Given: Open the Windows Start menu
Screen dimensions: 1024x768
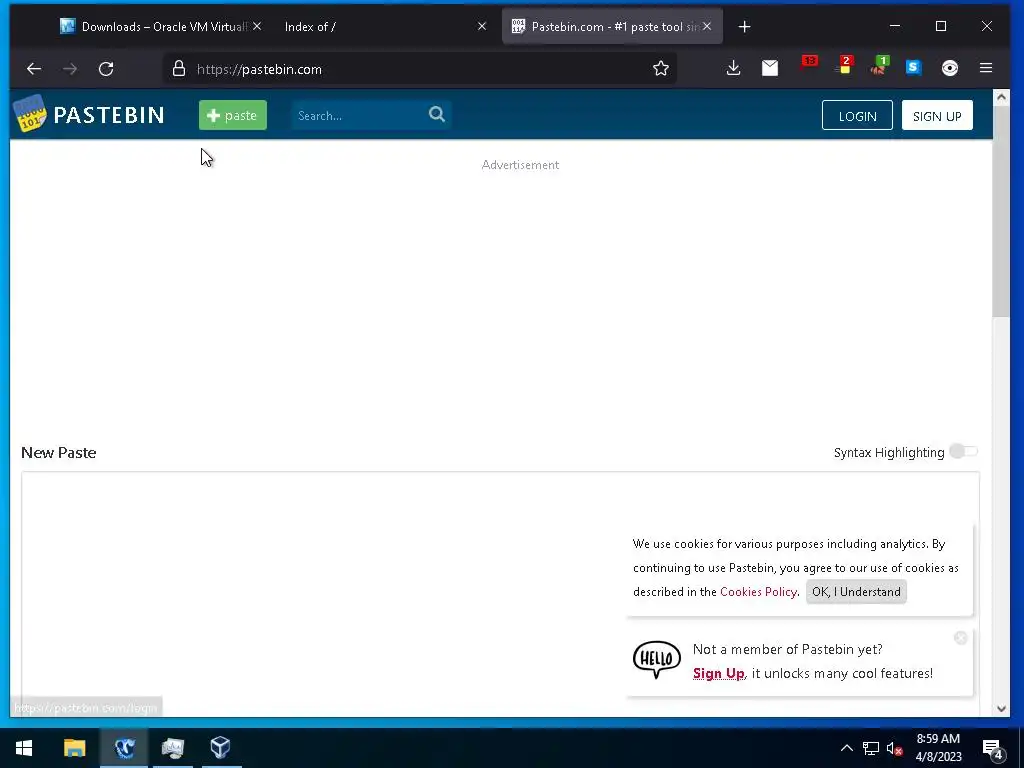Looking at the screenshot, I should coord(24,748).
